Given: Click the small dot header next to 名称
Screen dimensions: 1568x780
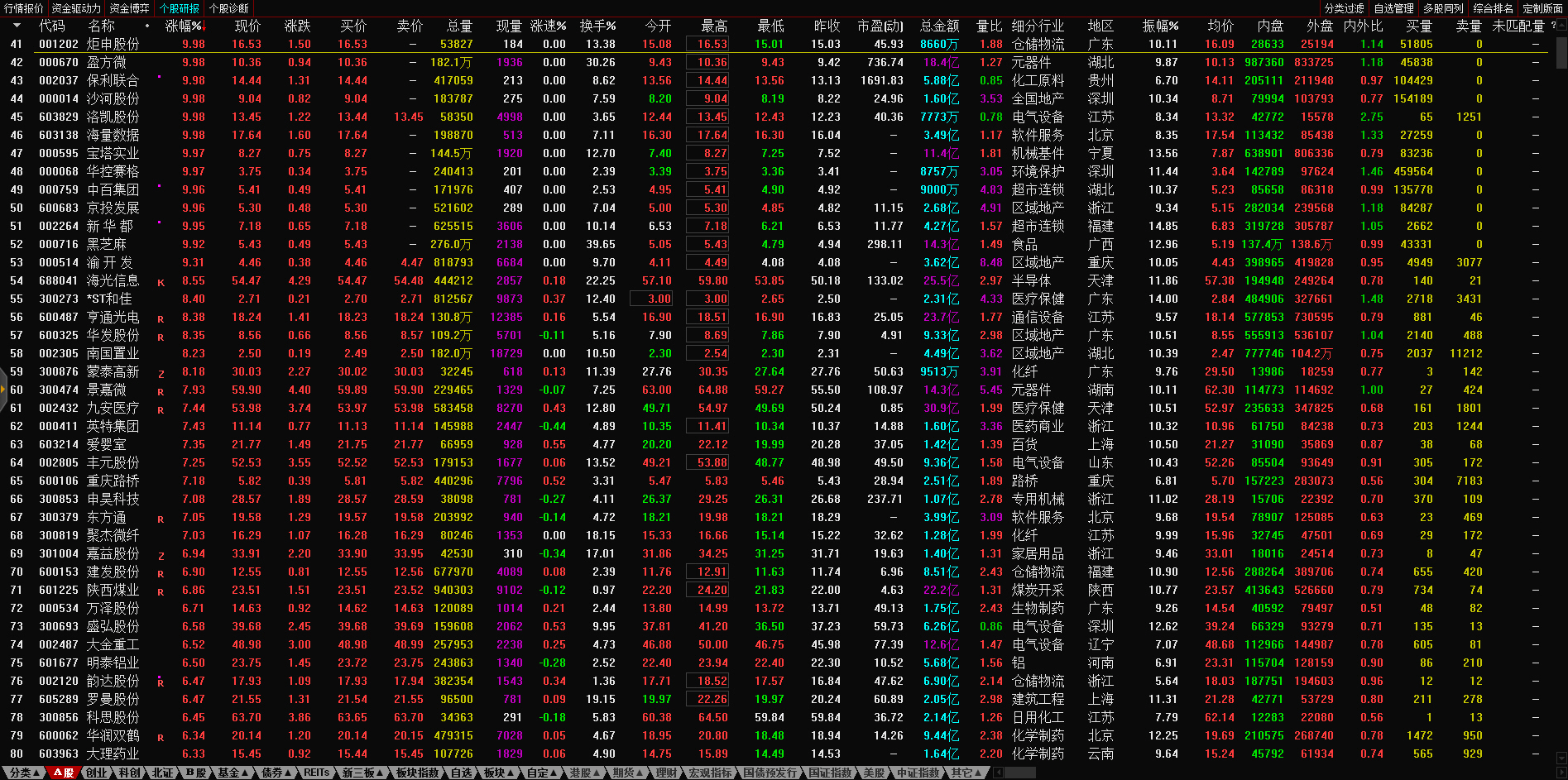Looking at the screenshot, I should point(147,26).
